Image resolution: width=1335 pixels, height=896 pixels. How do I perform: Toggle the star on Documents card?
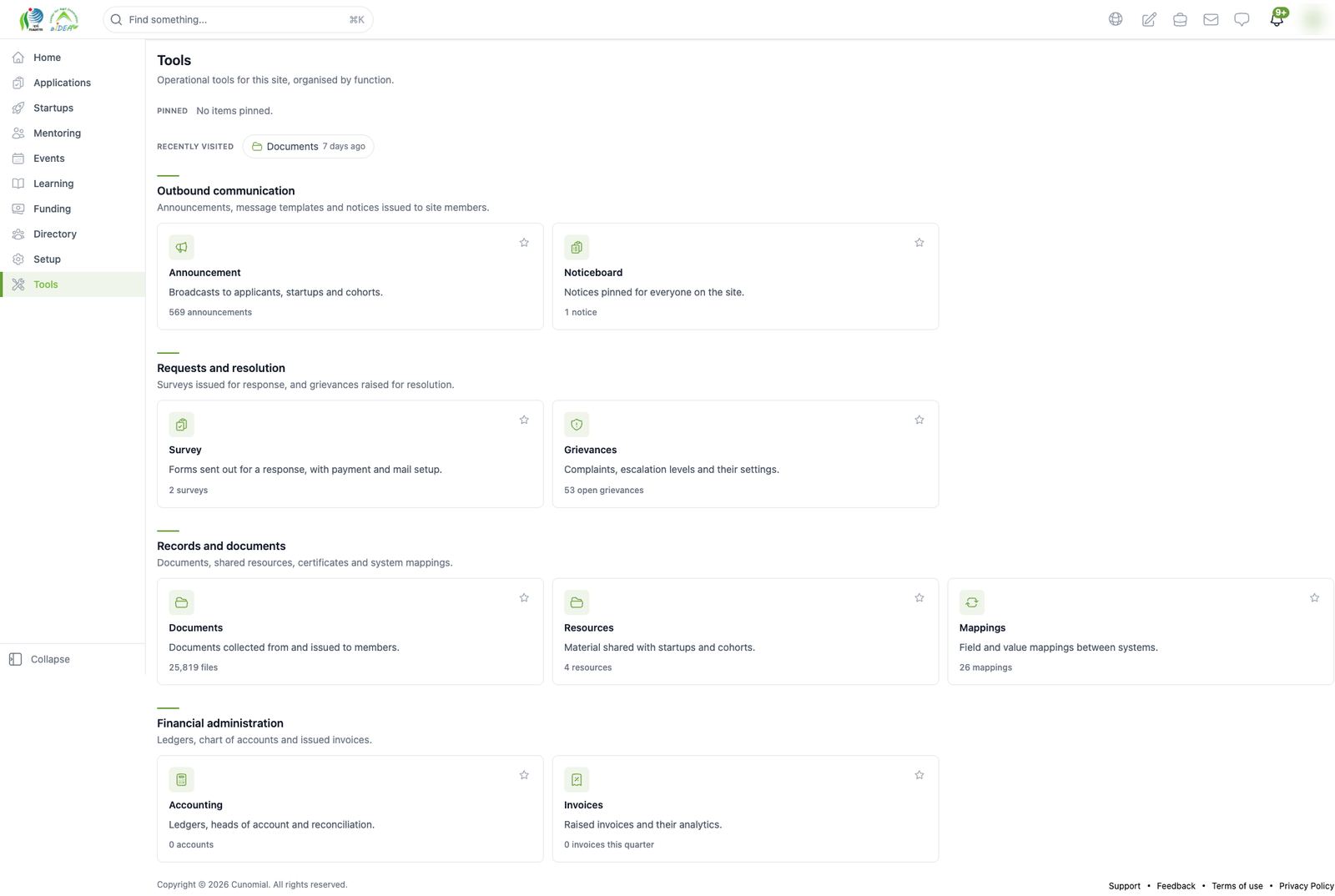pos(524,597)
